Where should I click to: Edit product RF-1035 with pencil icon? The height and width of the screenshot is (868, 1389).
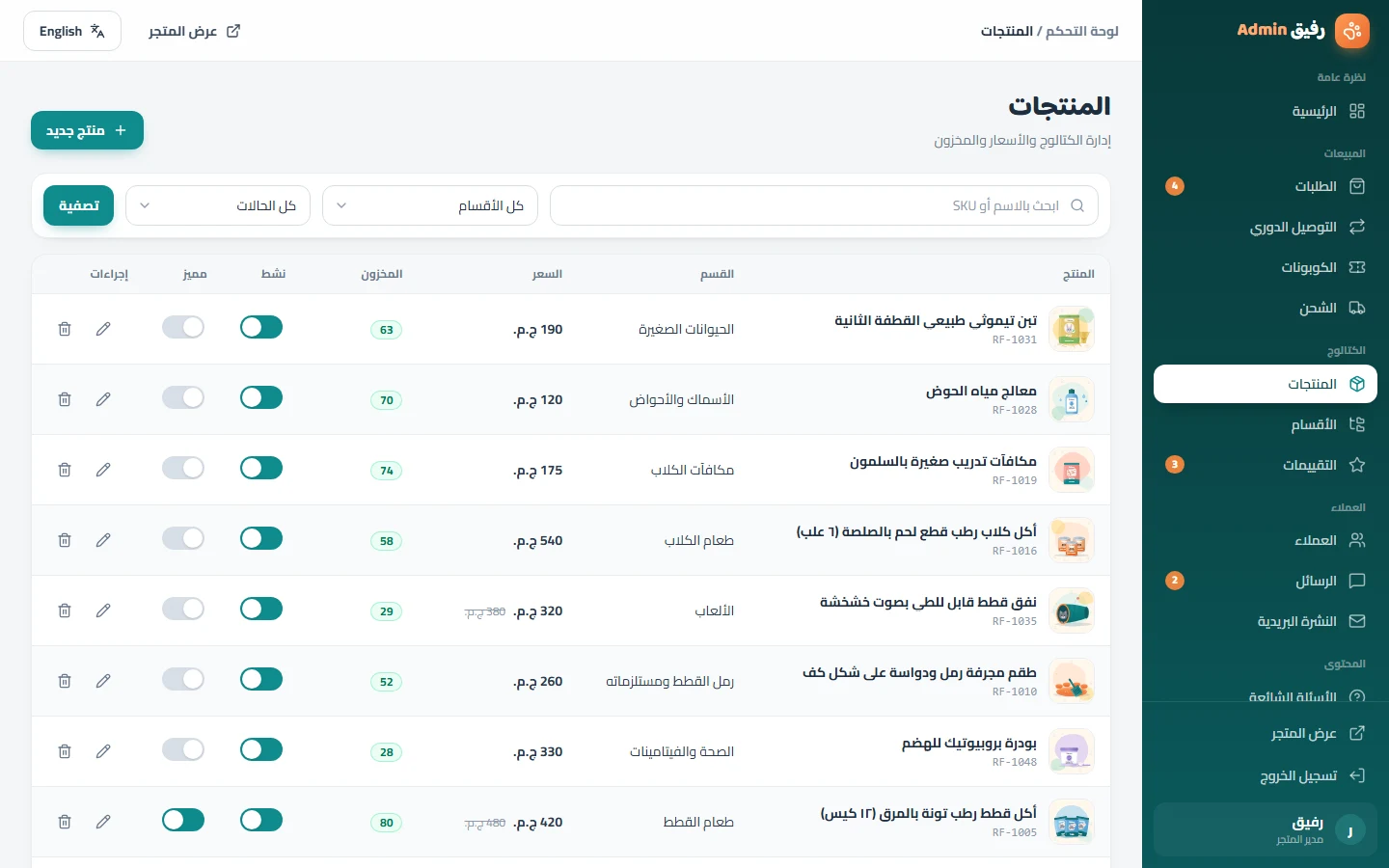click(x=103, y=610)
